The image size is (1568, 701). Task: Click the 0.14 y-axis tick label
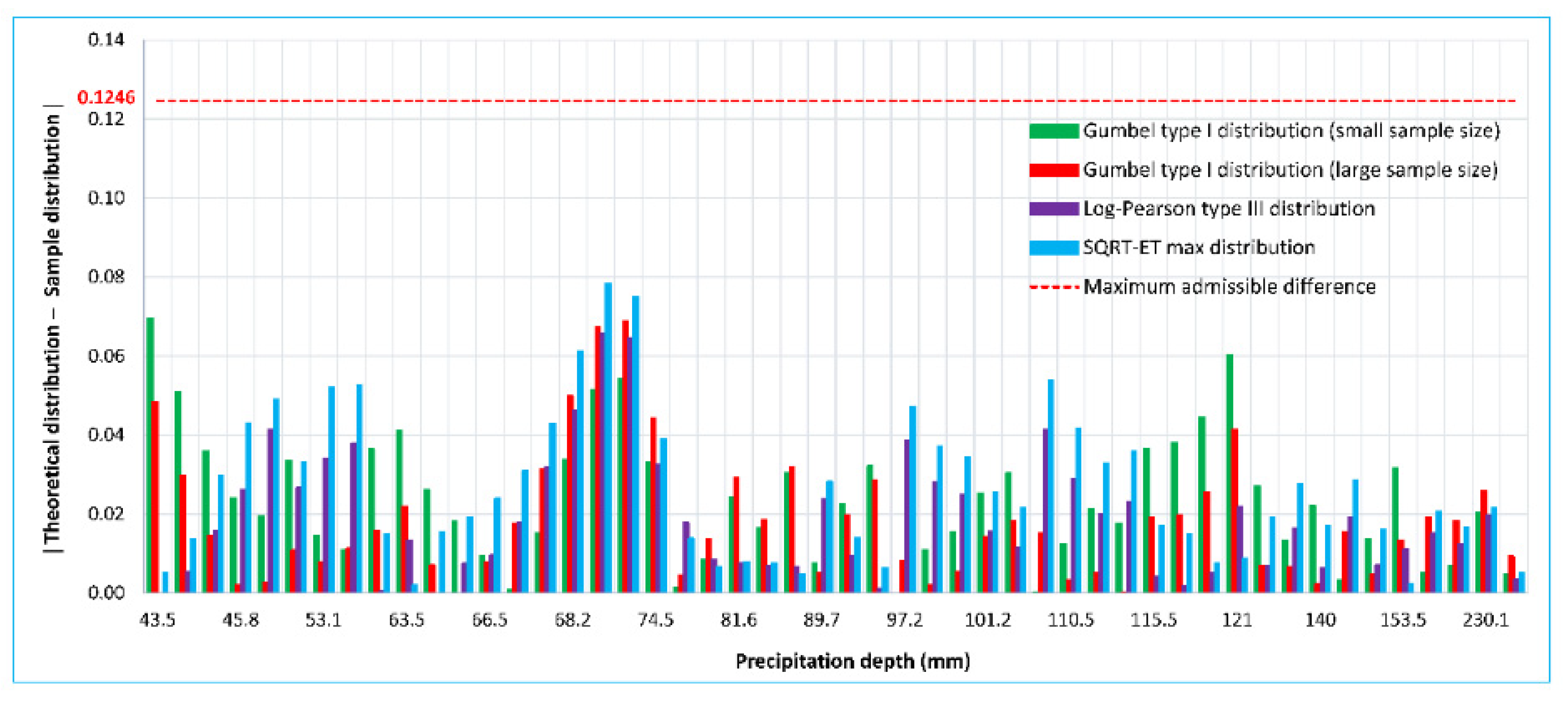pos(106,40)
